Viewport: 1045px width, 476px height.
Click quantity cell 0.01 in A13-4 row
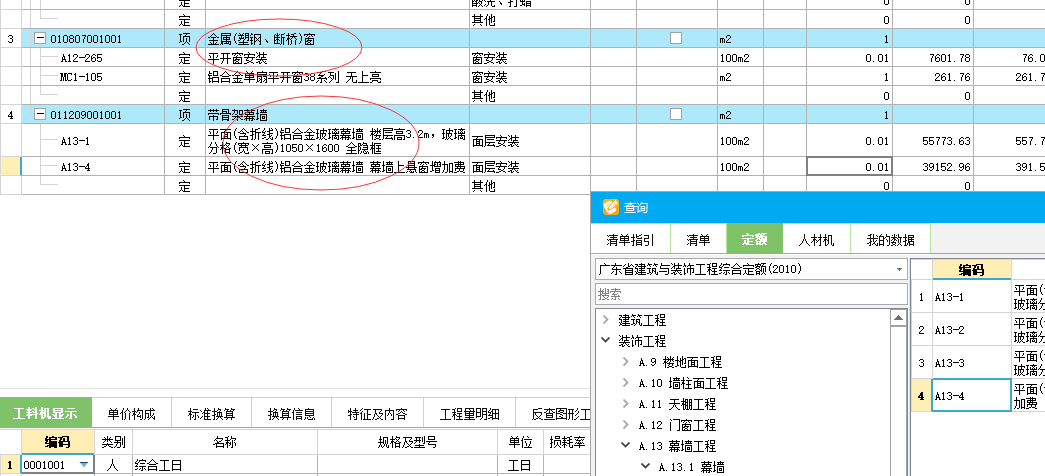coord(849,167)
